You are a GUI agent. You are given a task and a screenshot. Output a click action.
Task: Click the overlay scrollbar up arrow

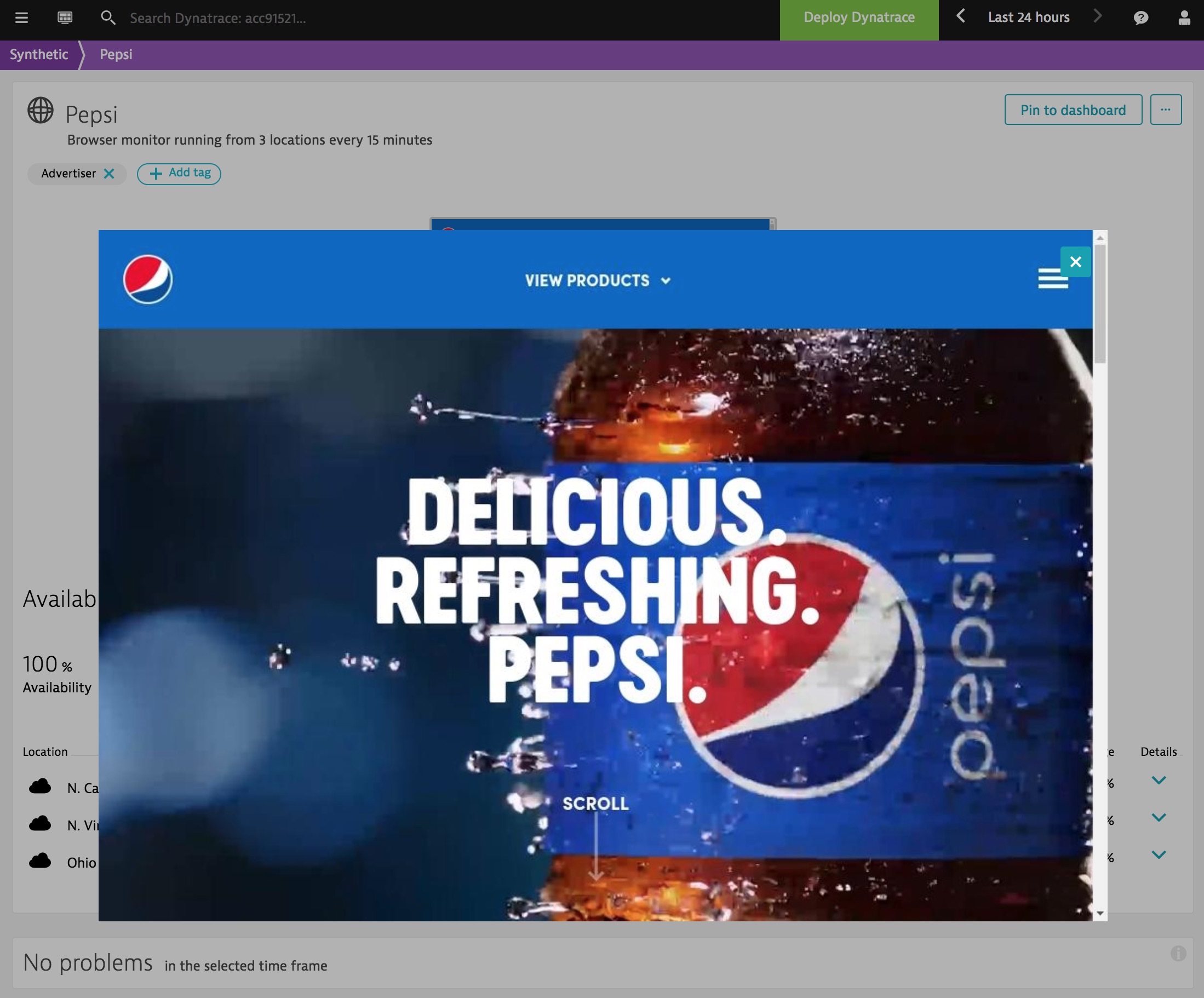tap(1100, 237)
